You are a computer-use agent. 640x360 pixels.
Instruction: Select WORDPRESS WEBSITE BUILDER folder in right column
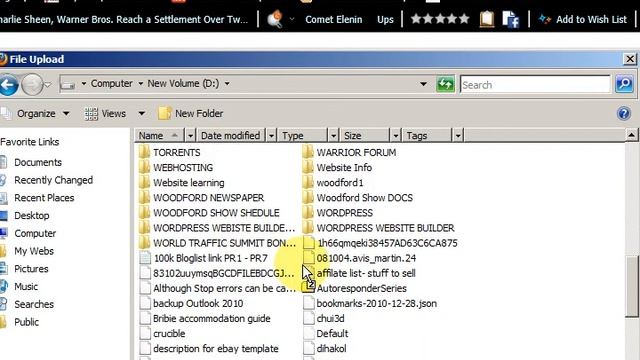[378, 228]
